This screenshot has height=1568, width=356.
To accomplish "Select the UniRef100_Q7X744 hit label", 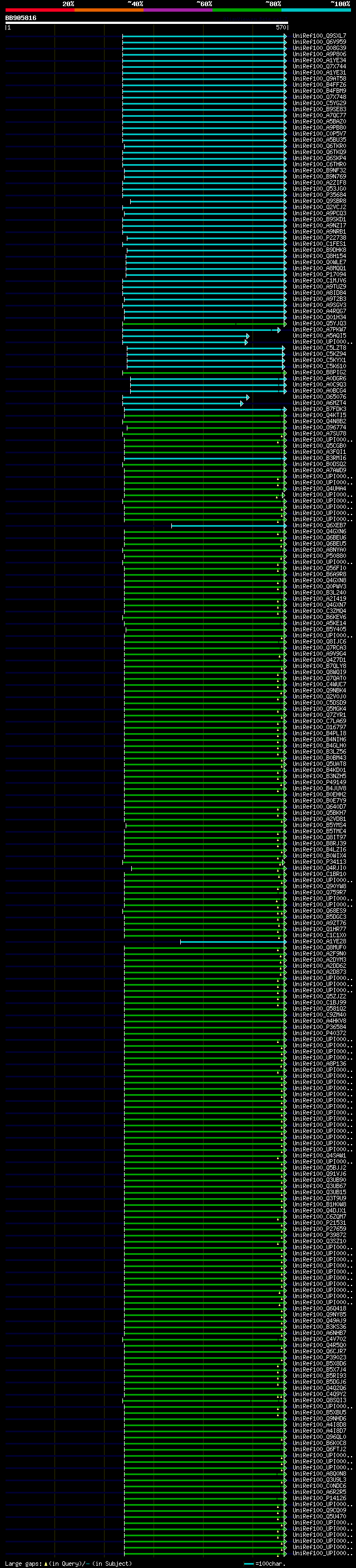I will pyautogui.click(x=319, y=66).
